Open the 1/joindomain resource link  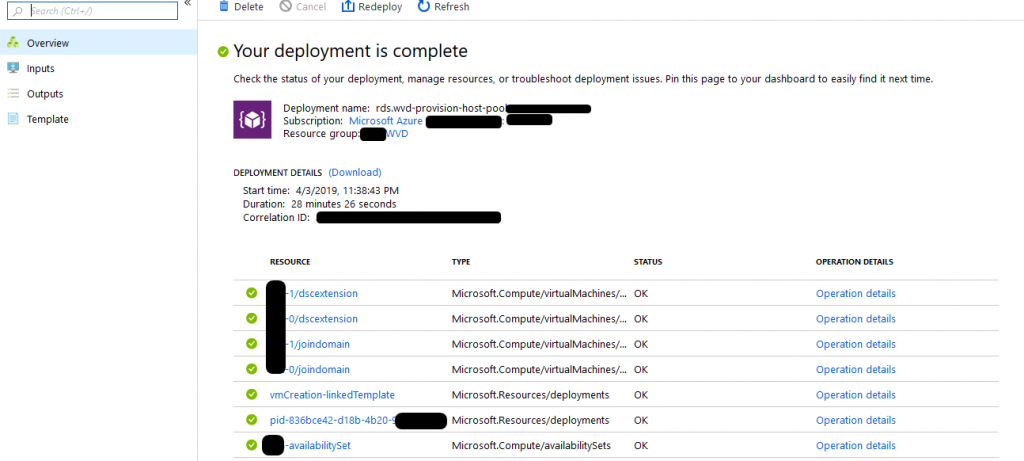317,344
